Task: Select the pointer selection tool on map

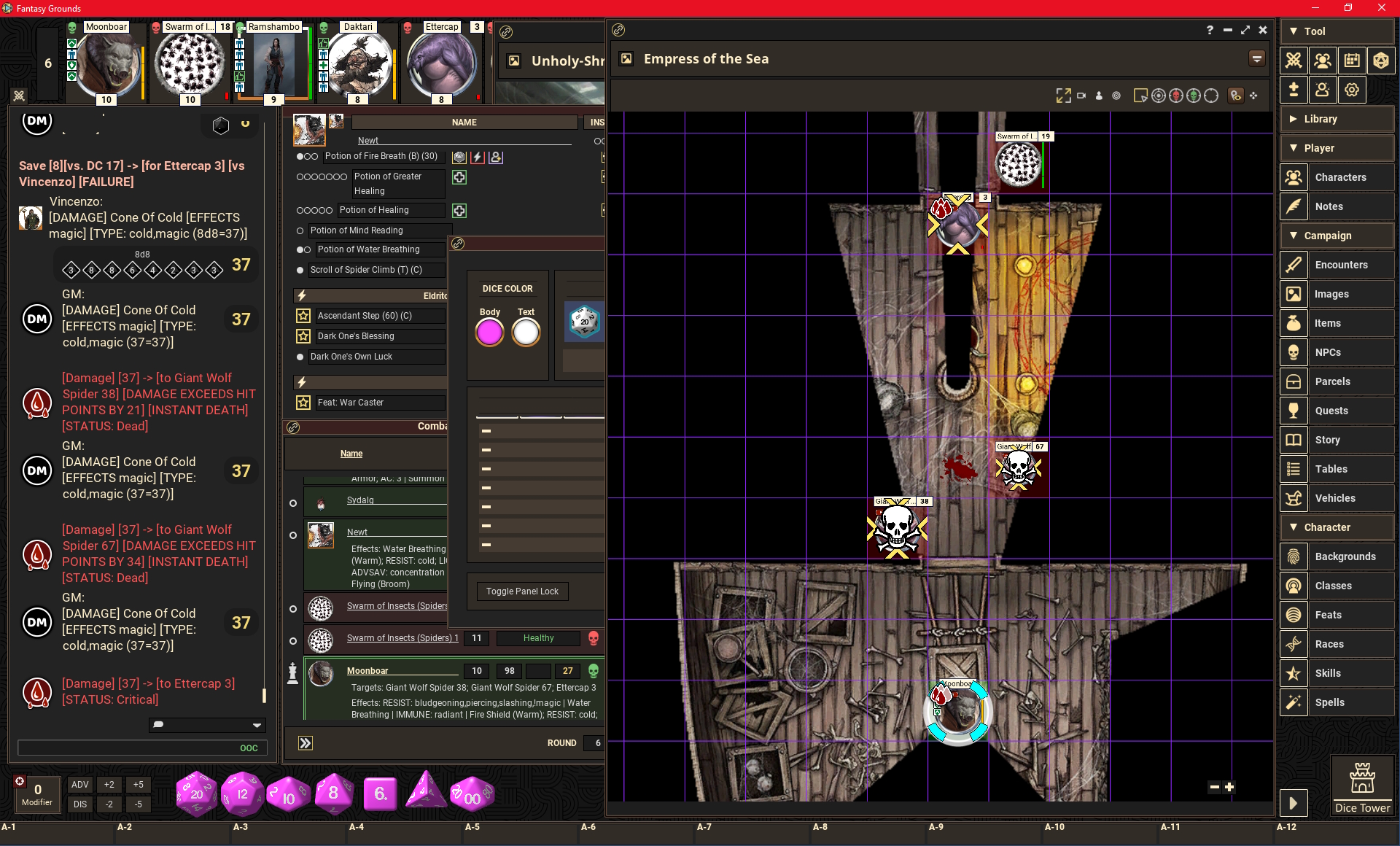Action: [1141, 96]
